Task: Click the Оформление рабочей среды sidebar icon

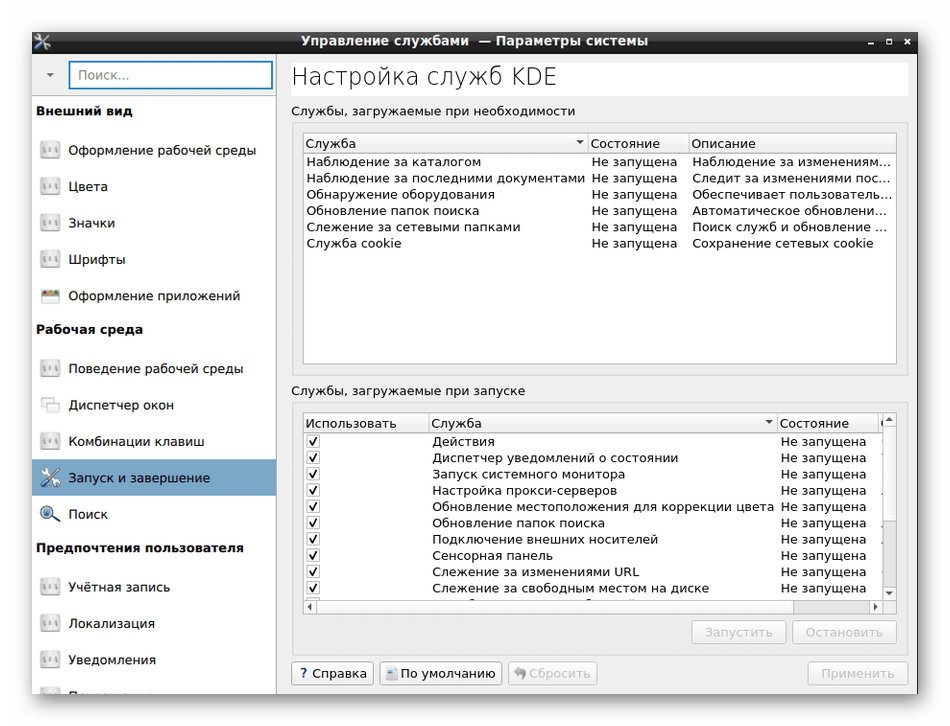Action: tap(50, 150)
